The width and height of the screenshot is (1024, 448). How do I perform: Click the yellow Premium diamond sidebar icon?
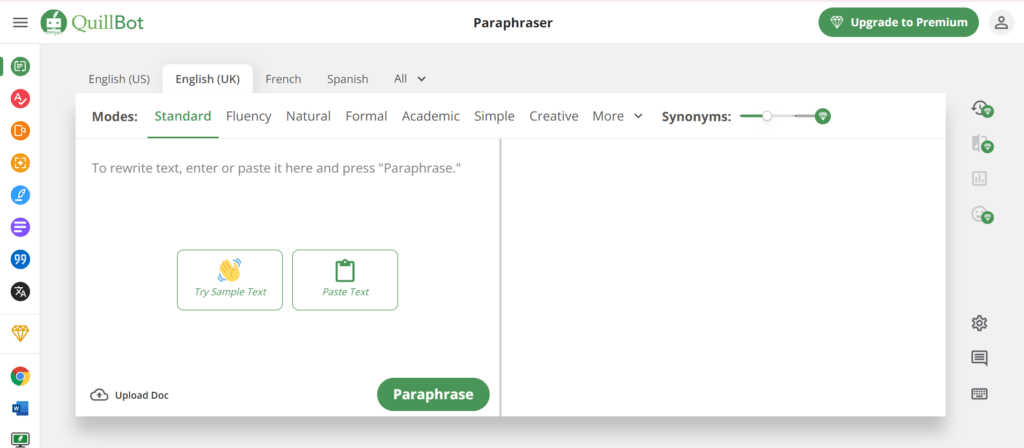(20, 333)
